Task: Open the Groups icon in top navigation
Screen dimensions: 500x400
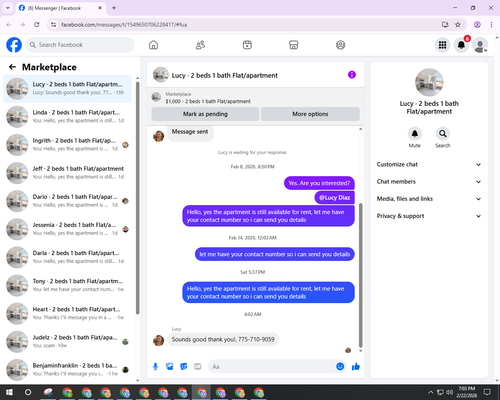Action: (x=340, y=45)
